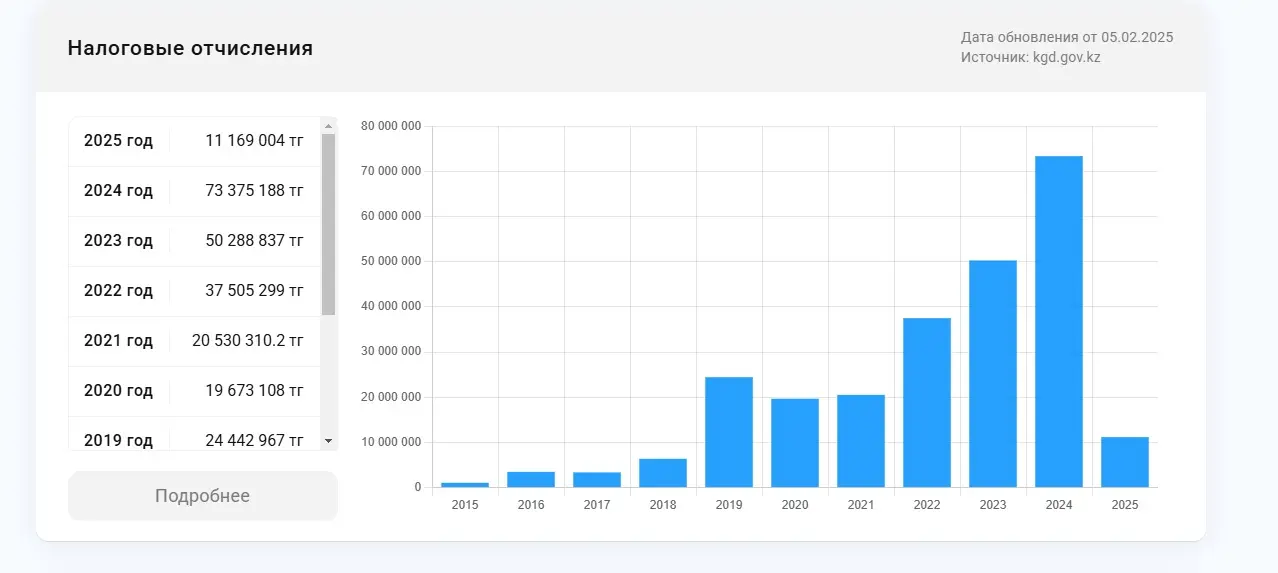This screenshot has height=573, width=1278.
Task: Click the 30 000 000 axis label
Action: [391, 352]
